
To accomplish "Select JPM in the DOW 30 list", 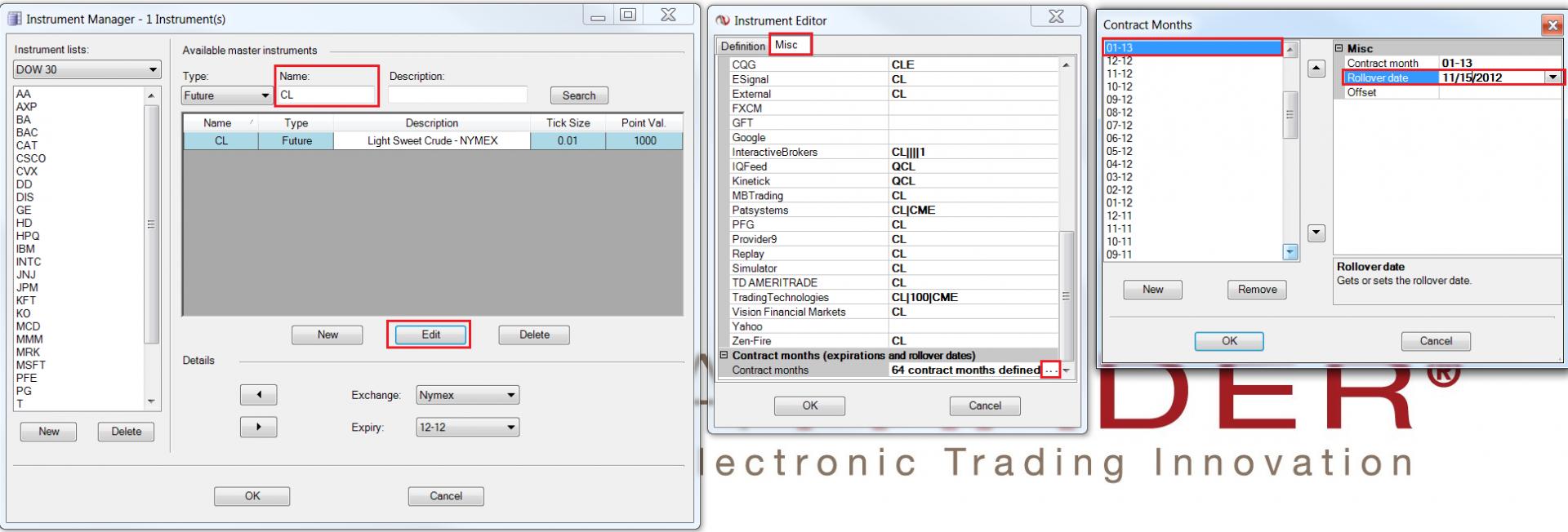I will pyautogui.click(x=27, y=287).
